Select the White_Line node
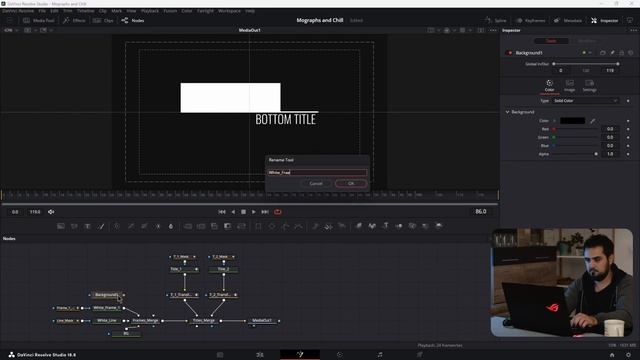The width and height of the screenshot is (640, 360). [107, 321]
